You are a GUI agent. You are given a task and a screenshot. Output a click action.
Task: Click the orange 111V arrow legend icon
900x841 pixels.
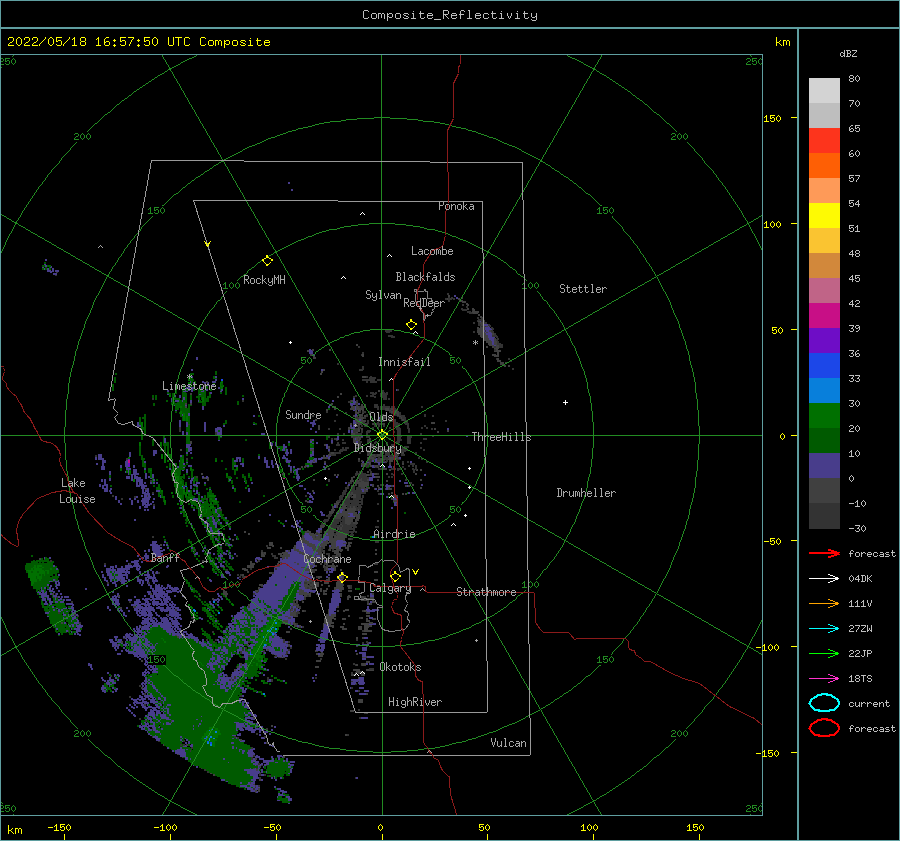coord(824,603)
